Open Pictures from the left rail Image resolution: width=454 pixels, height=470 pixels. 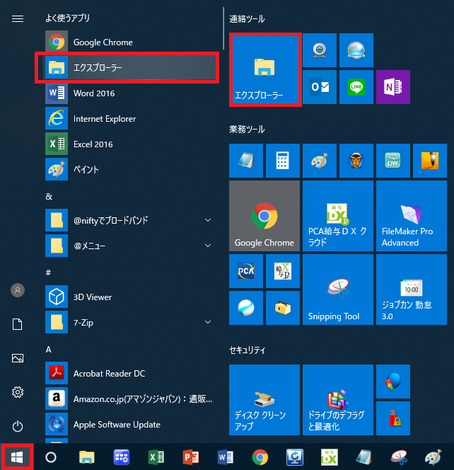(18, 358)
